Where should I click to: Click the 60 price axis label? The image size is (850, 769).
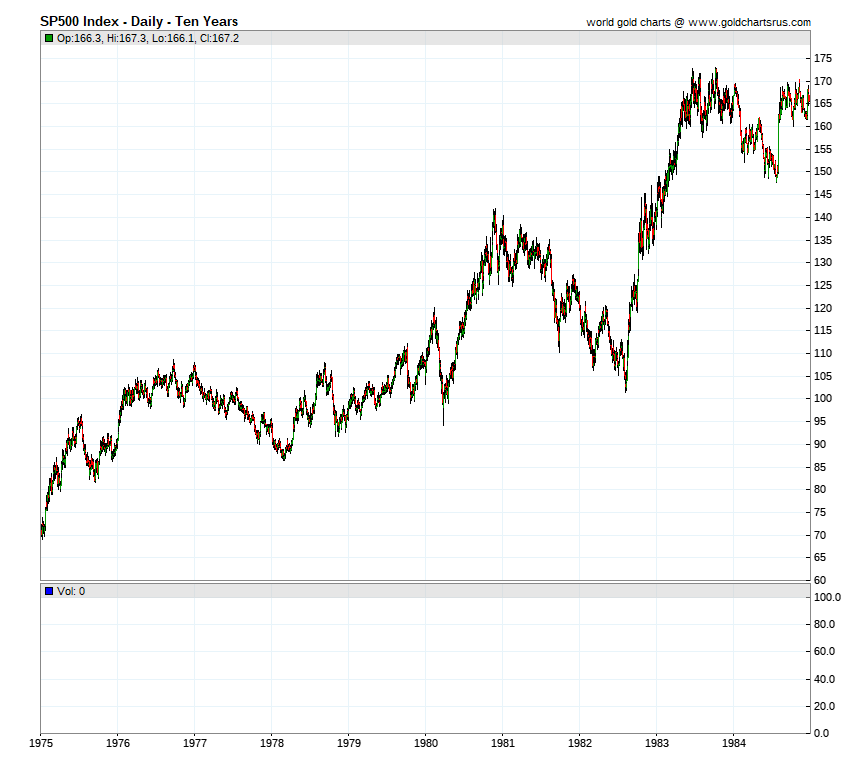coord(820,580)
